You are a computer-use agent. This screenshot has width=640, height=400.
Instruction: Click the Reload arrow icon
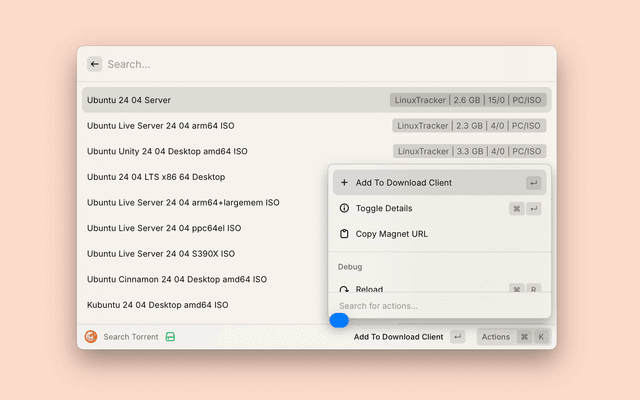344,288
